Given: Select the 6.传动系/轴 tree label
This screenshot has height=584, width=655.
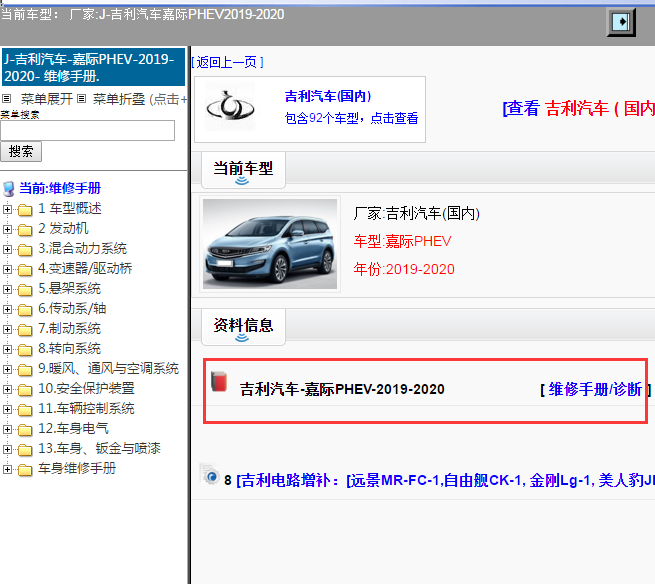Looking at the screenshot, I should tap(72, 309).
